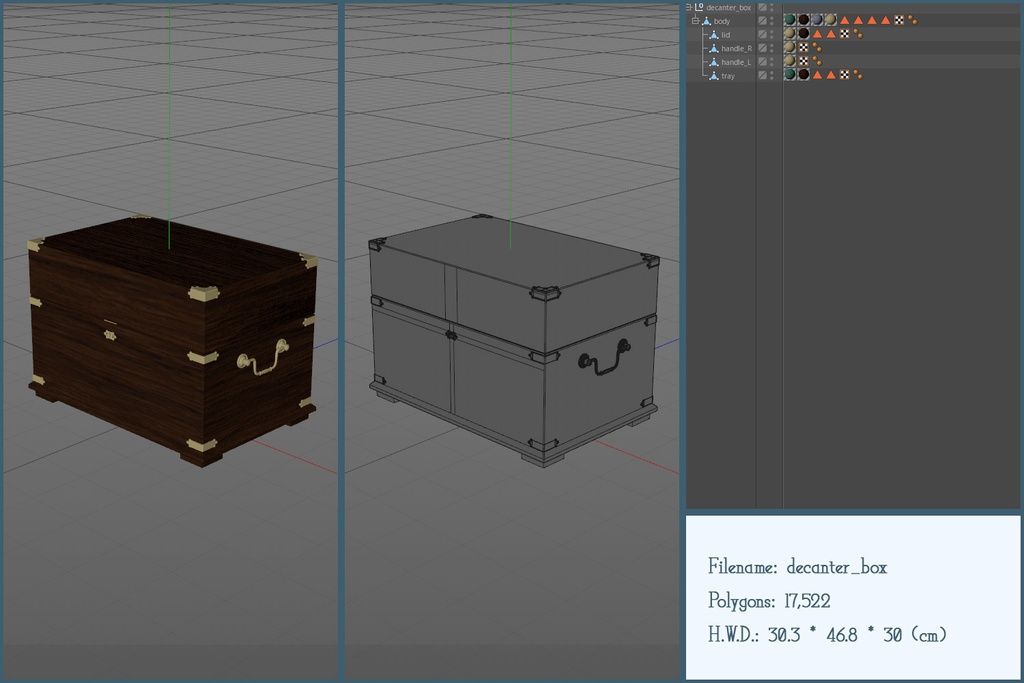Select the UVW checker tag on tray row
Image resolution: width=1024 pixels, height=683 pixels.
click(844, 75)
